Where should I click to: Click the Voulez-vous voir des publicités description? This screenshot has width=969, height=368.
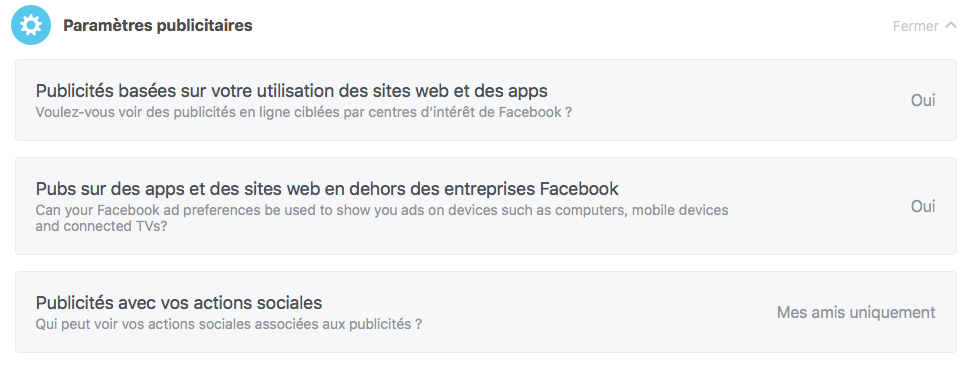tap(303, 113)
